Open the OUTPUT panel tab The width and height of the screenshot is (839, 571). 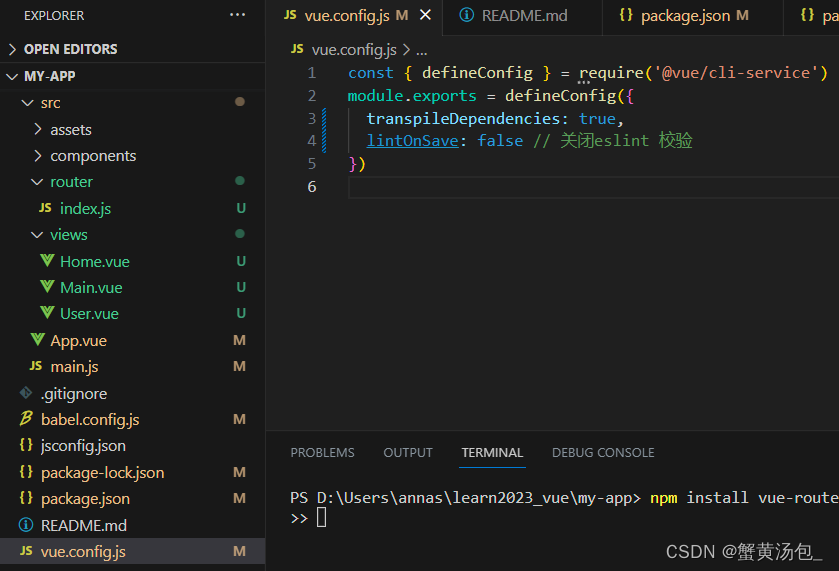click(x=408, y=453)
